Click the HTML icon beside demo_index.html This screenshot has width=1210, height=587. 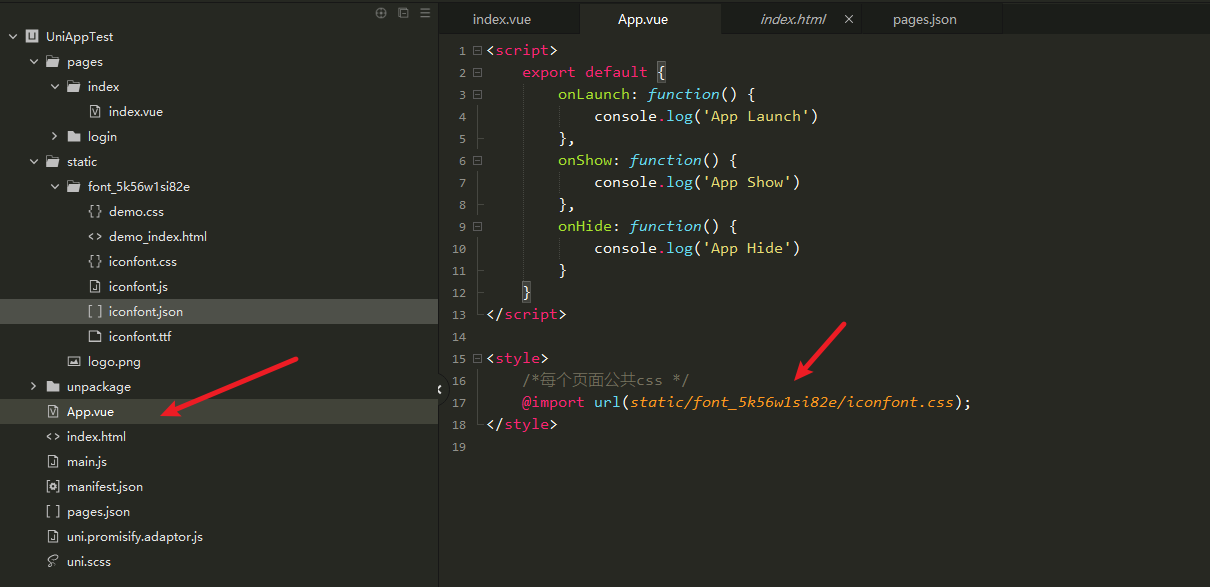(x=95, y=237)
